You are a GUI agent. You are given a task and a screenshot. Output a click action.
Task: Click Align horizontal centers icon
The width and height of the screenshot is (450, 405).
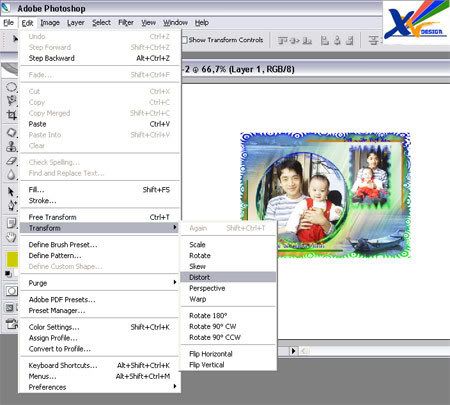[x=337, y=40]
